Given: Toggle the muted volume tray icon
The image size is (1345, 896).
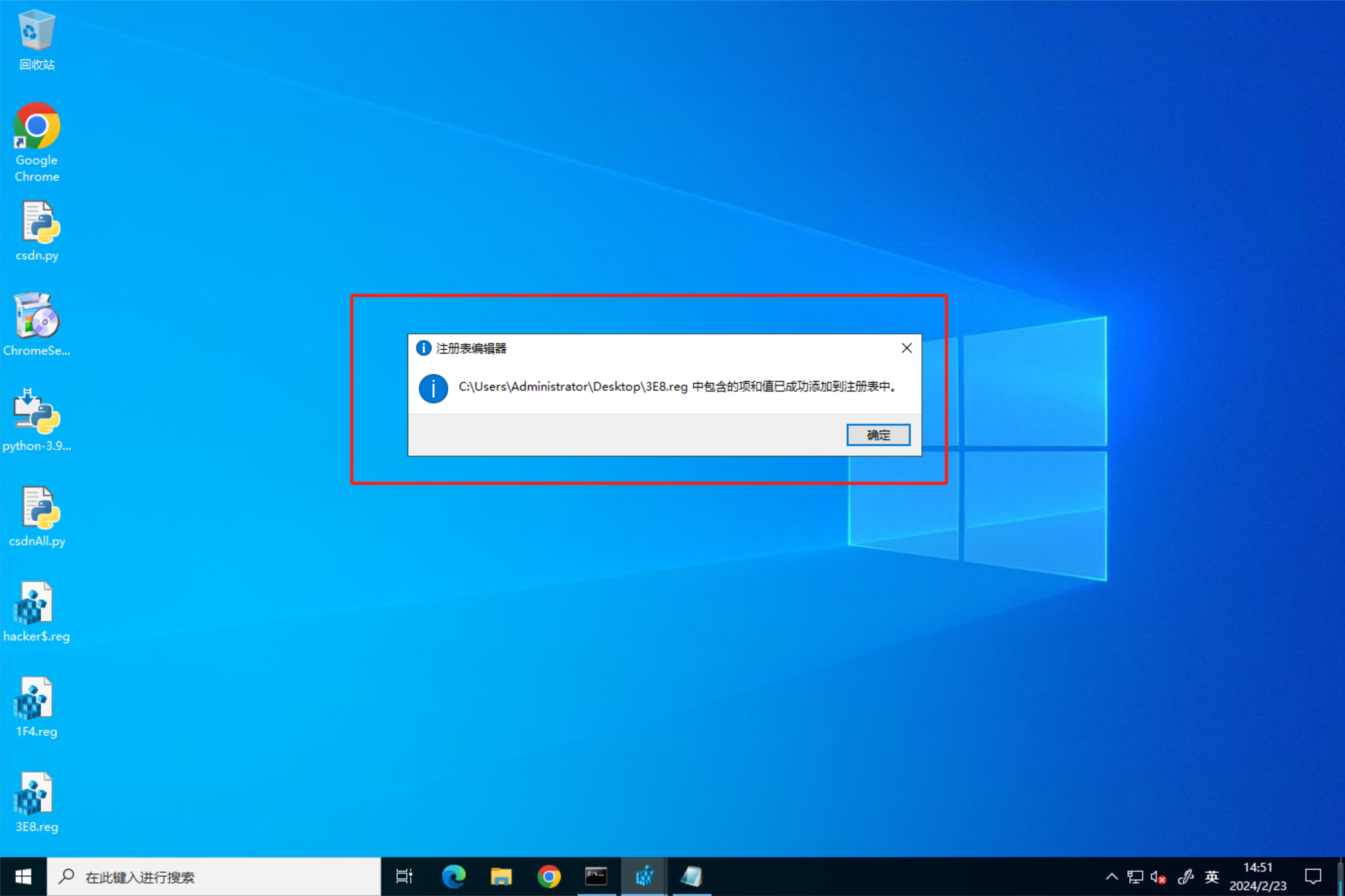Looking at the screenshot, I should point(1158,877).
